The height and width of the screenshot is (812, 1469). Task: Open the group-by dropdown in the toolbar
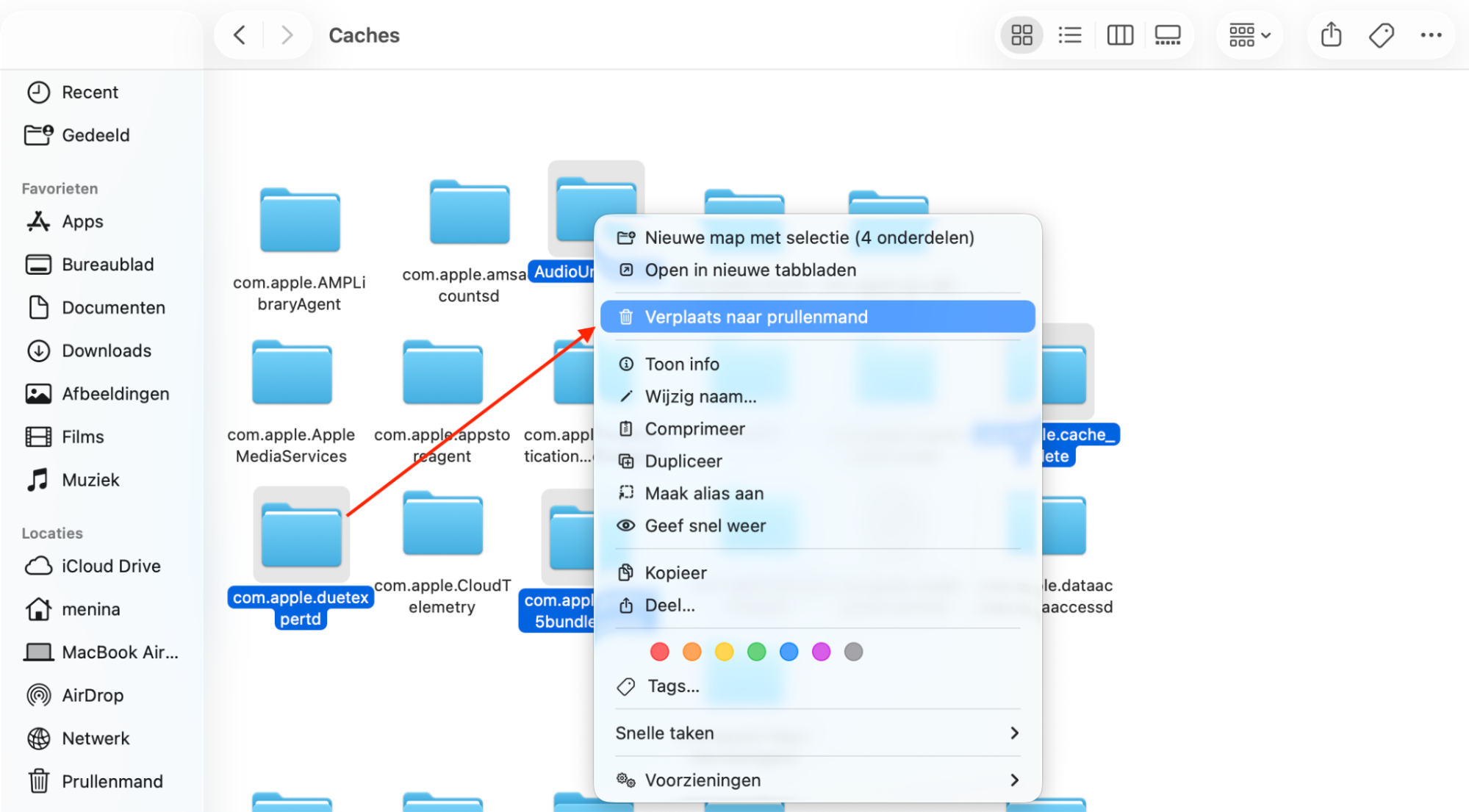1249,35
